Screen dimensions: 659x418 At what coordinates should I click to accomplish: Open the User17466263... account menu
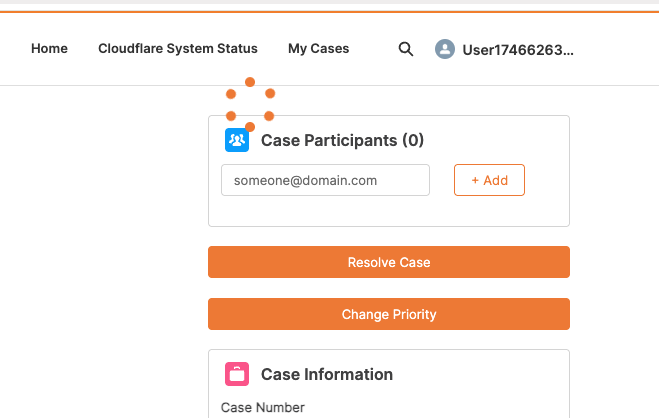coord(518,50)
